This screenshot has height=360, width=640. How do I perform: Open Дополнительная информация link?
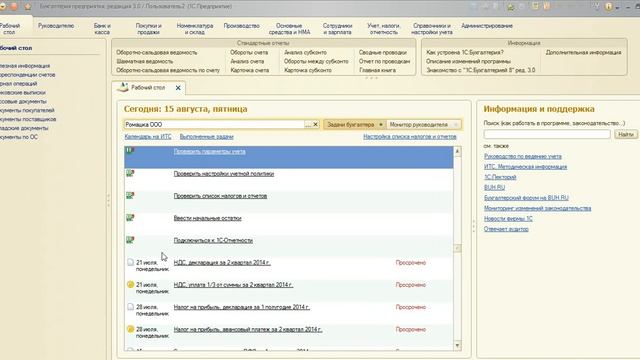tap(583, 52)
